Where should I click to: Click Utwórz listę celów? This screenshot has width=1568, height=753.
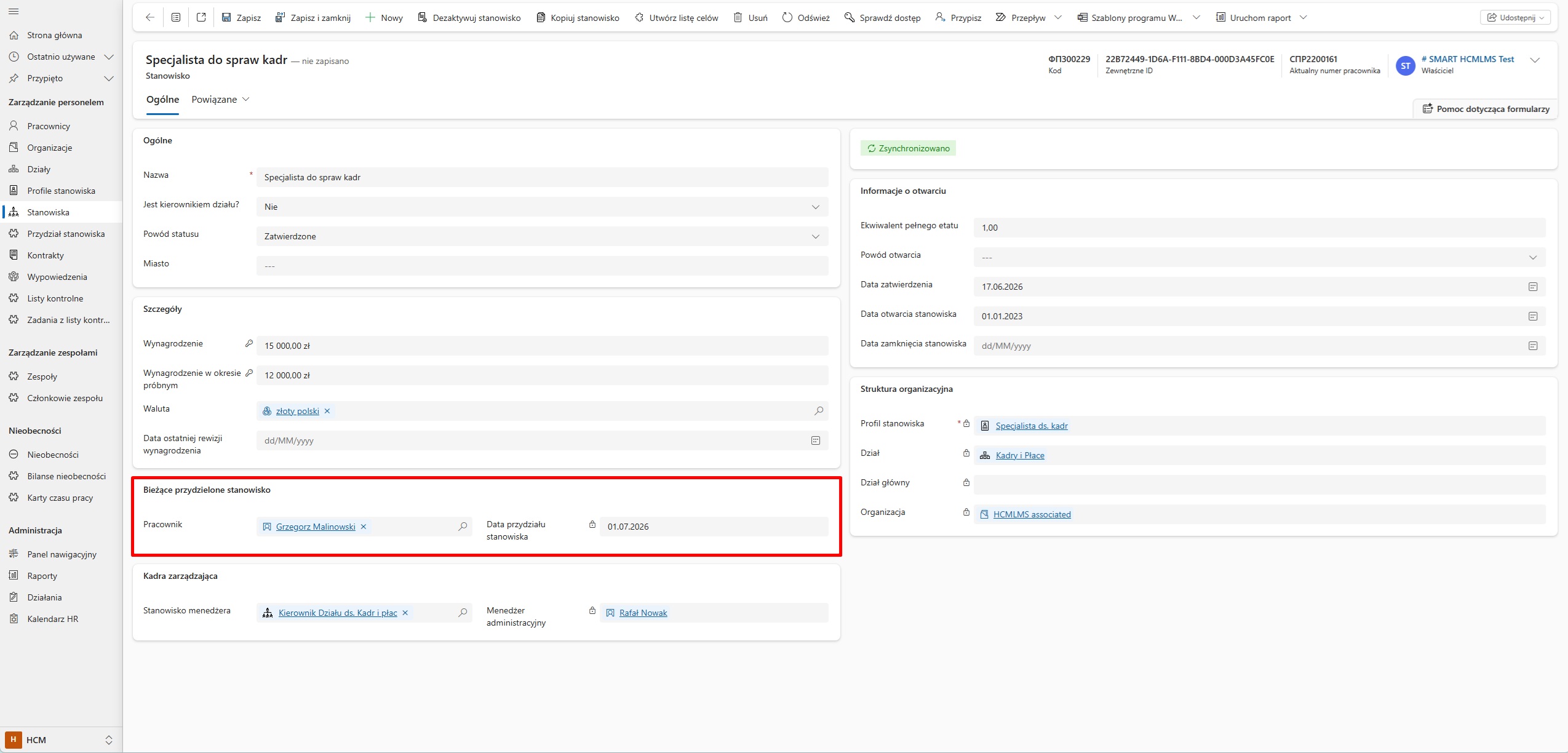pyautogui.click(x=676, y=18)
